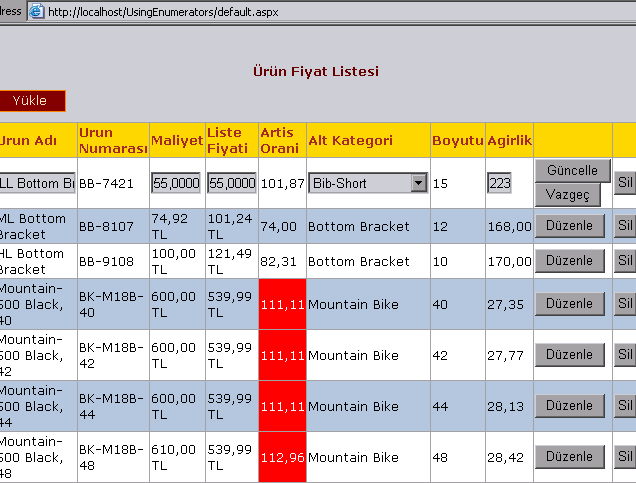The height and width of the screenshot is (483, 636).
Task: Click the red 112,96 Artis Orani cell
Action: [x=281, y=457]
